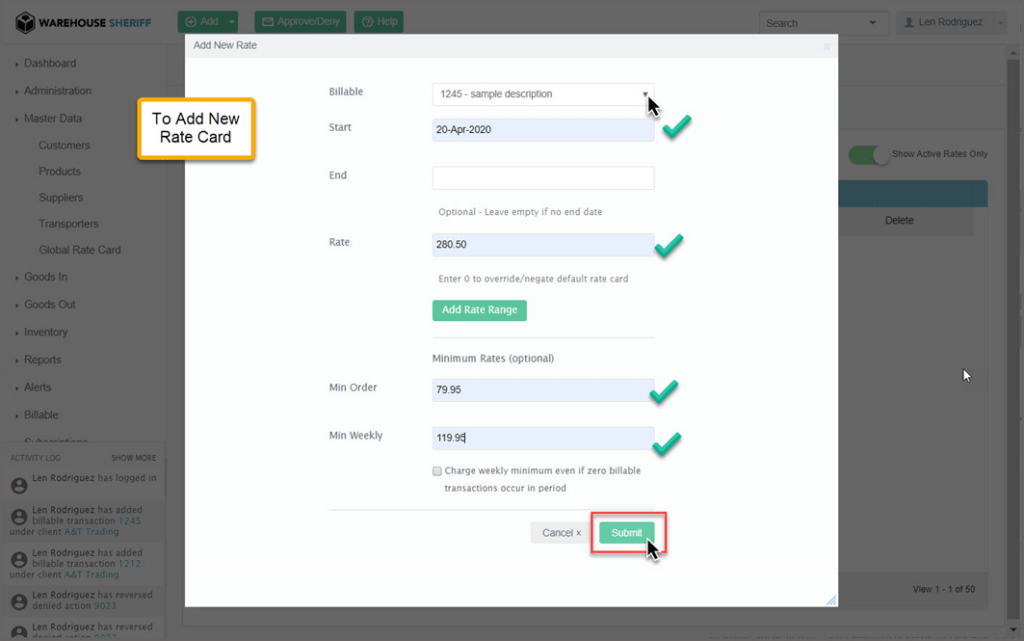Image resolution: width=1024 pixels, height=641 pixels.
Task: Click the Approve/Deny envelope button
Action: 300,21
